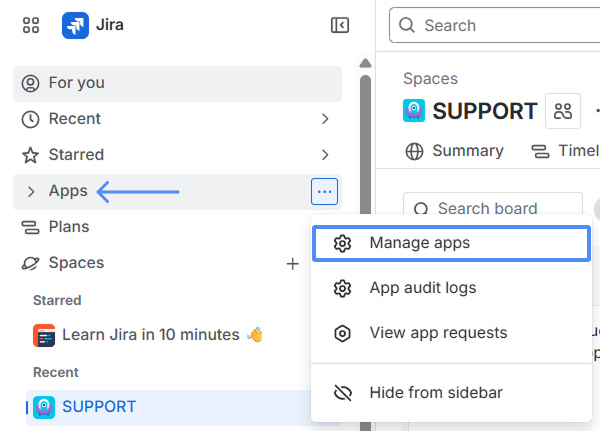Select Manage apps from menu
Screen dimensions: 600x431
419,243
